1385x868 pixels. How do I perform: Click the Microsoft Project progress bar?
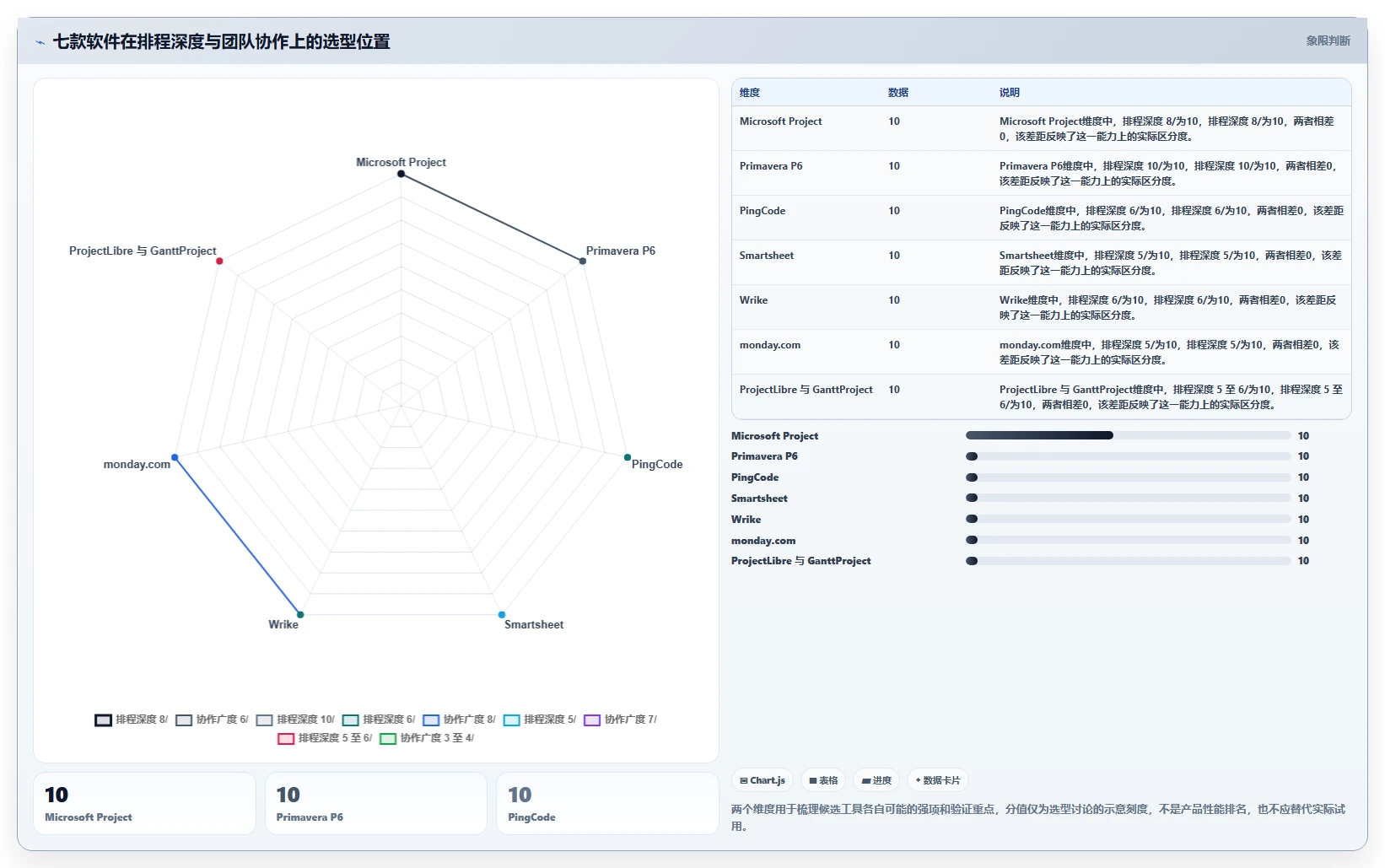click(x=1129, y=435)
